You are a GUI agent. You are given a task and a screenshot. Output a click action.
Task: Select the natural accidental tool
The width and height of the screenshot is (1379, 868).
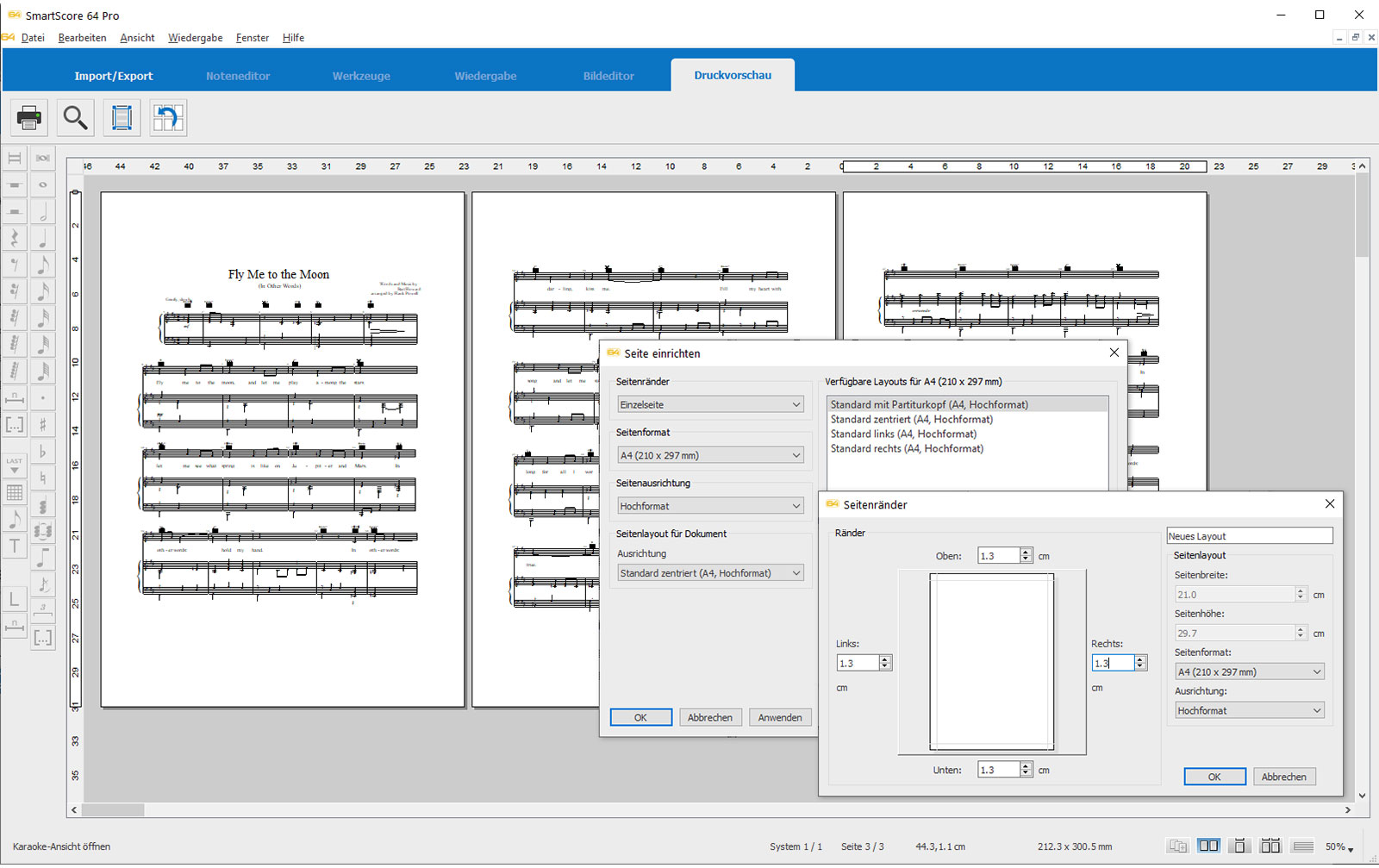coord(43,478)
